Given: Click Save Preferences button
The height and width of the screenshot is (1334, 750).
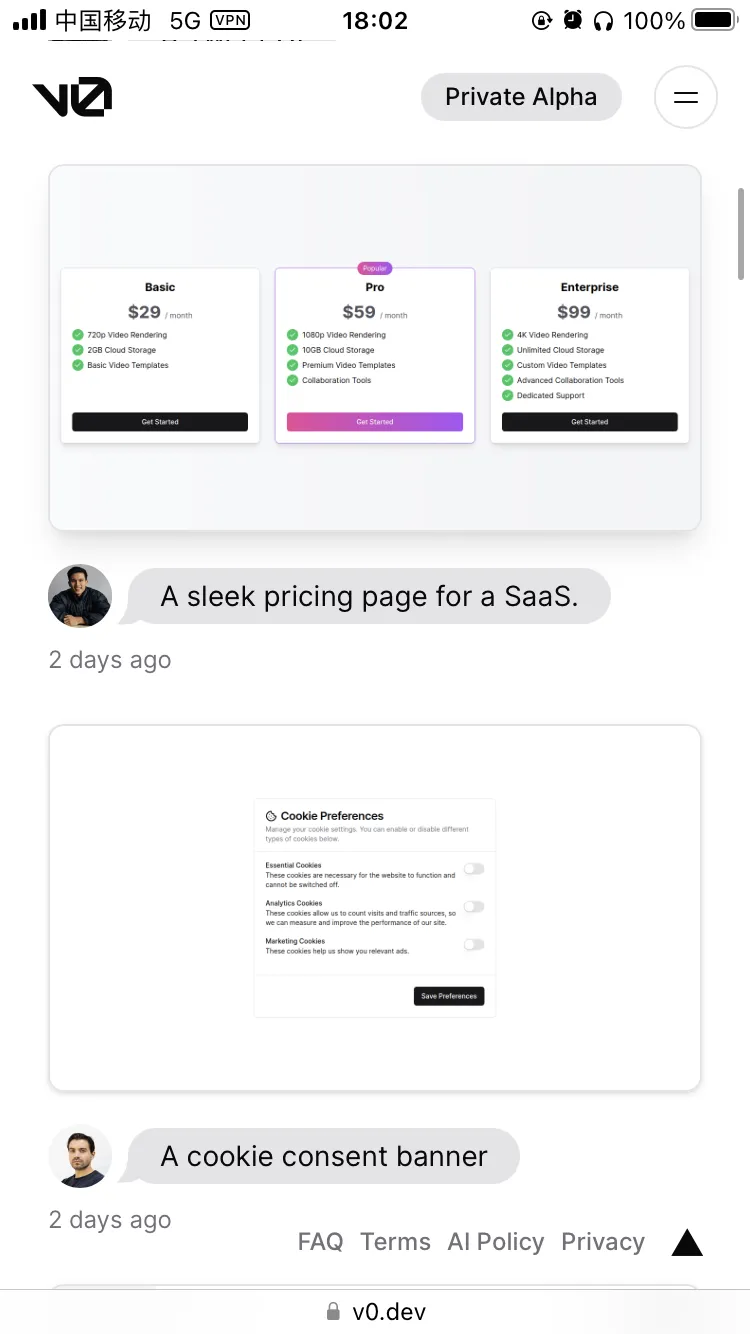Looking at the screenshot, I should [449, 996].
